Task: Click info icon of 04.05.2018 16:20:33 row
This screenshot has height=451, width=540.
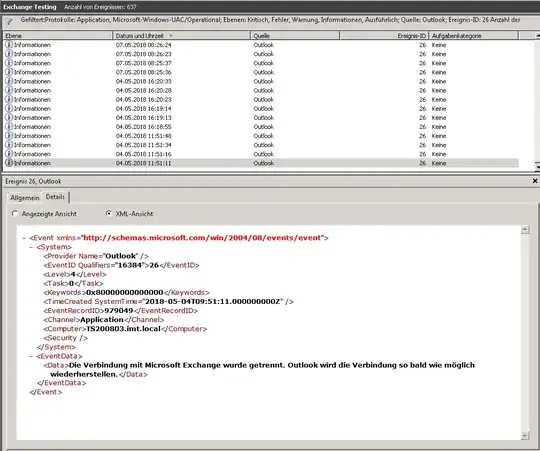Action: 9,81
